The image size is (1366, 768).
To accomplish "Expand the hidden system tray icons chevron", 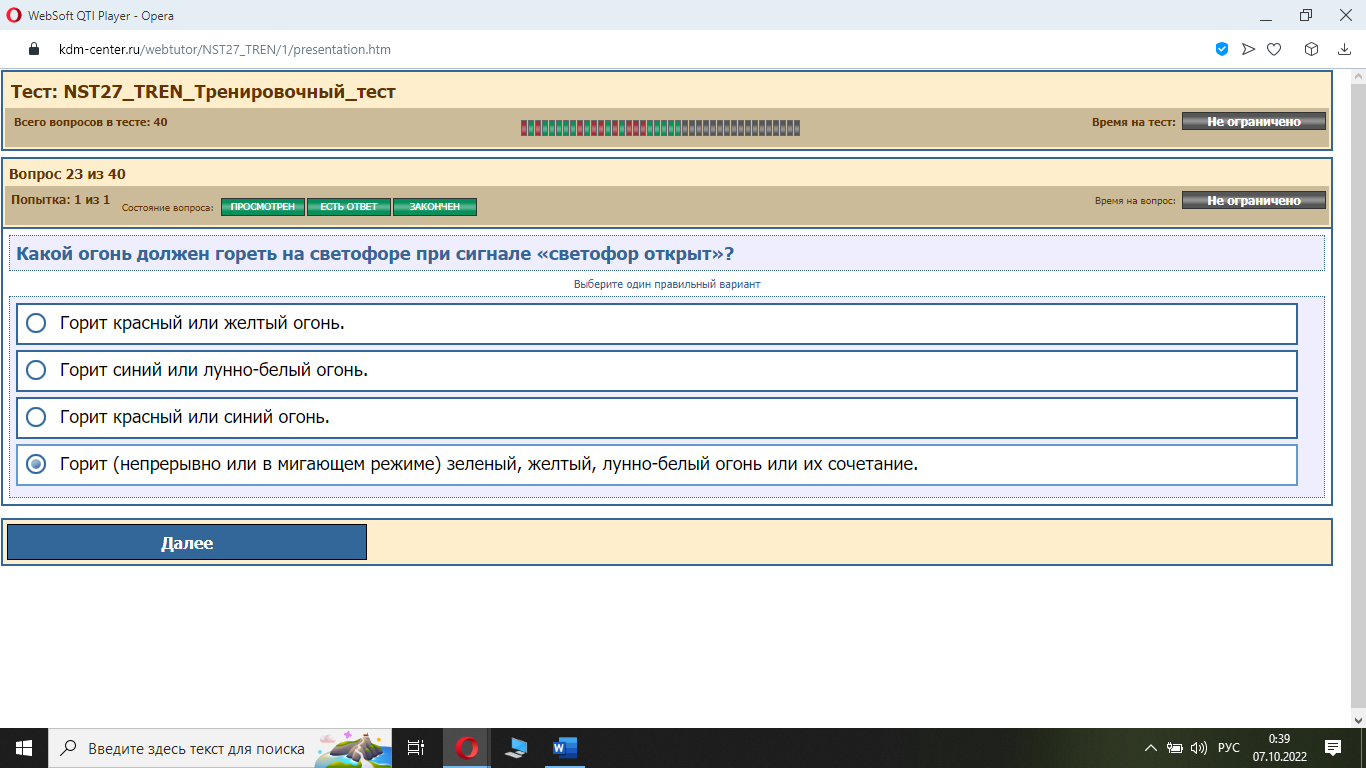I will [x=1151, y=748].
